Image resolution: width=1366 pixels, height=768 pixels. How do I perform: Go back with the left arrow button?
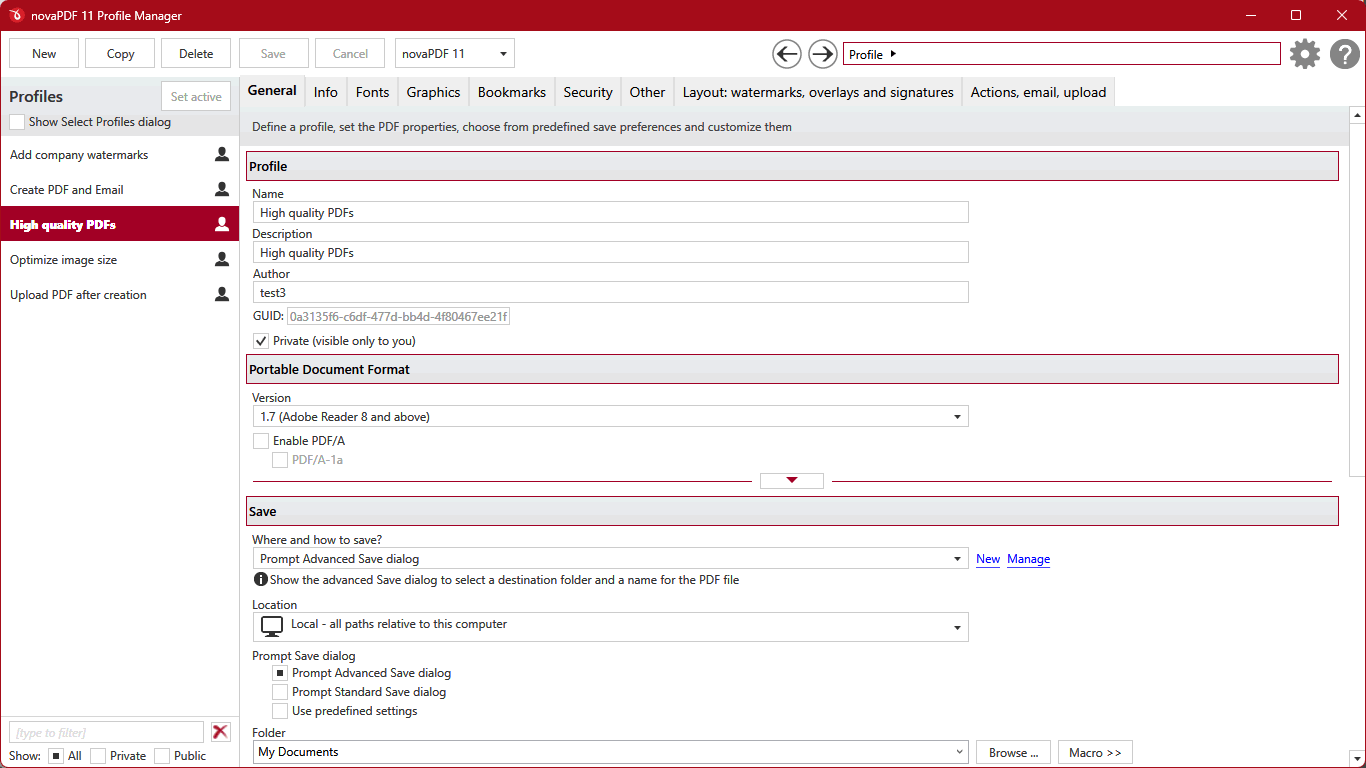tap(787, 54)
